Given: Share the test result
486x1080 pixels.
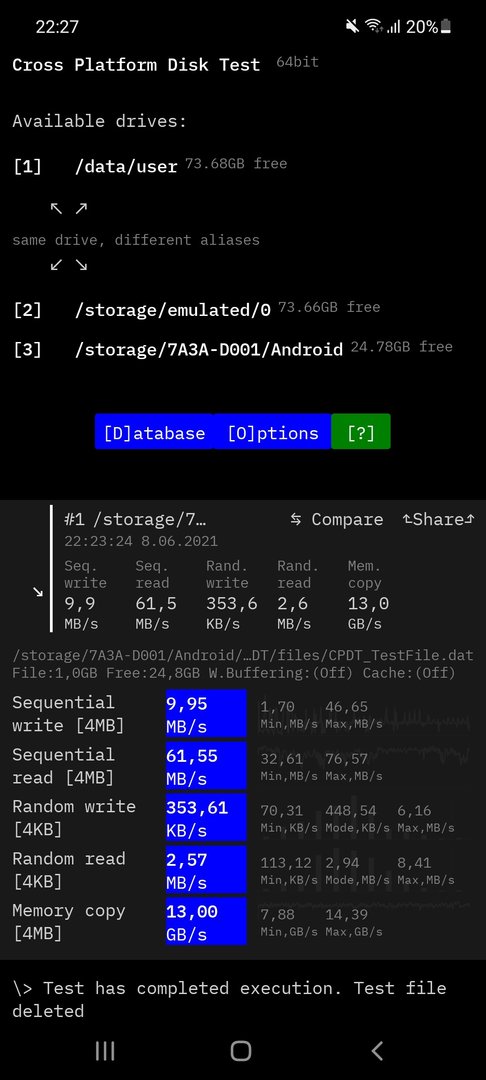Looking at the screenshot, I should (439, 519).
